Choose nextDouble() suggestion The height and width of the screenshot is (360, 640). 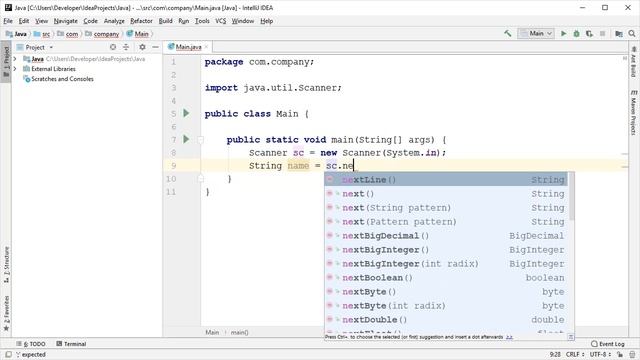click(x=446, y=320)
